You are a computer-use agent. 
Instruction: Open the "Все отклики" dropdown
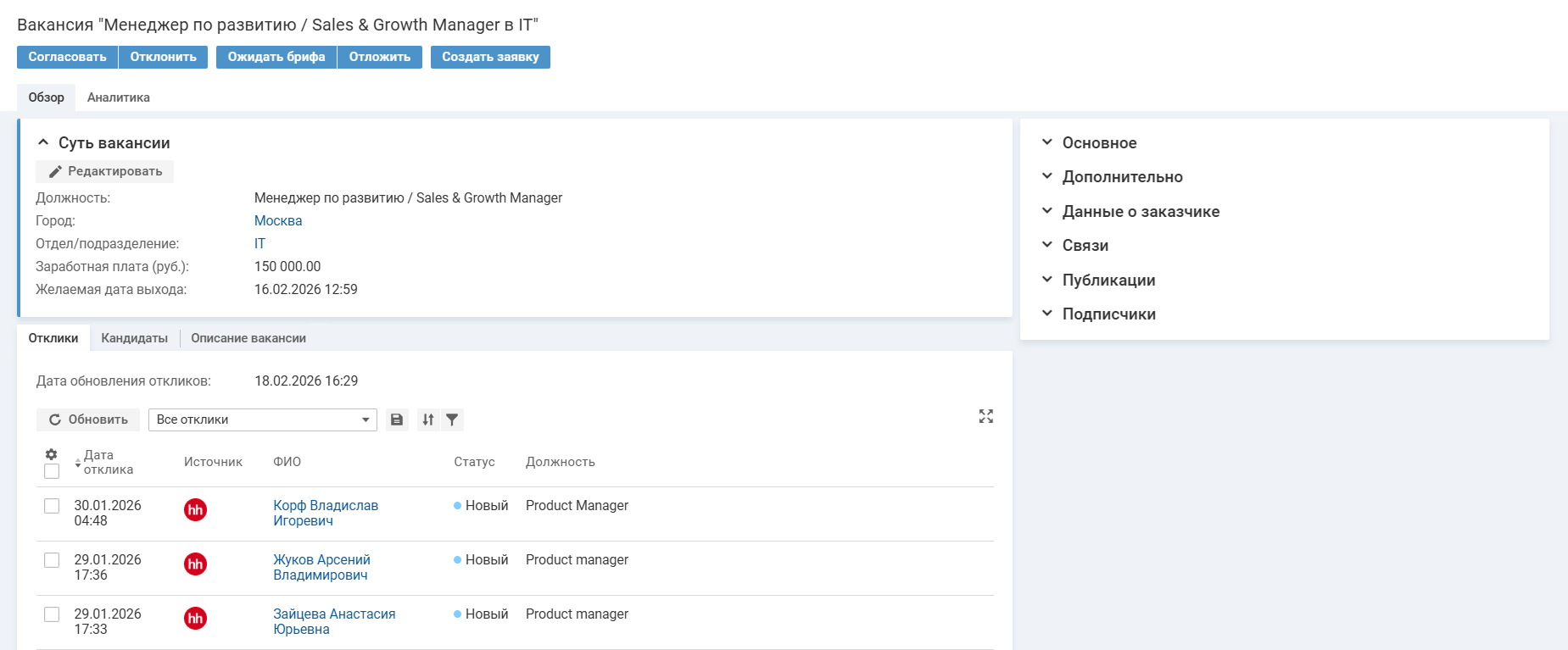click(262, 419)
